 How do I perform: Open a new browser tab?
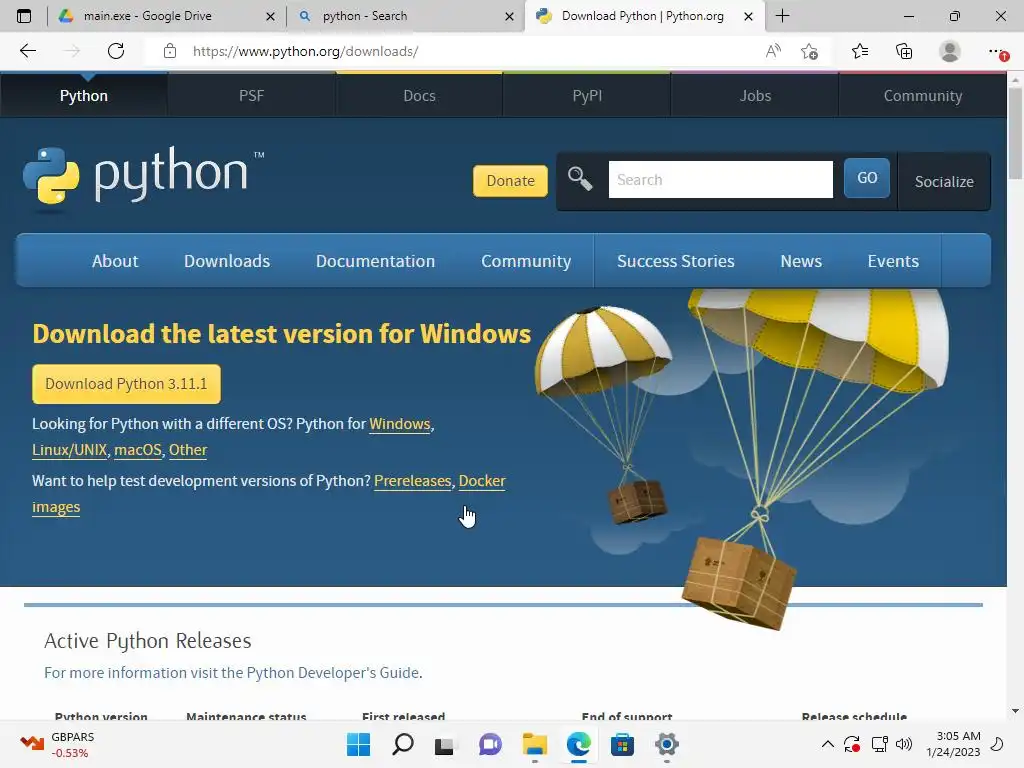pyautogui.click(x=782, y=16)
